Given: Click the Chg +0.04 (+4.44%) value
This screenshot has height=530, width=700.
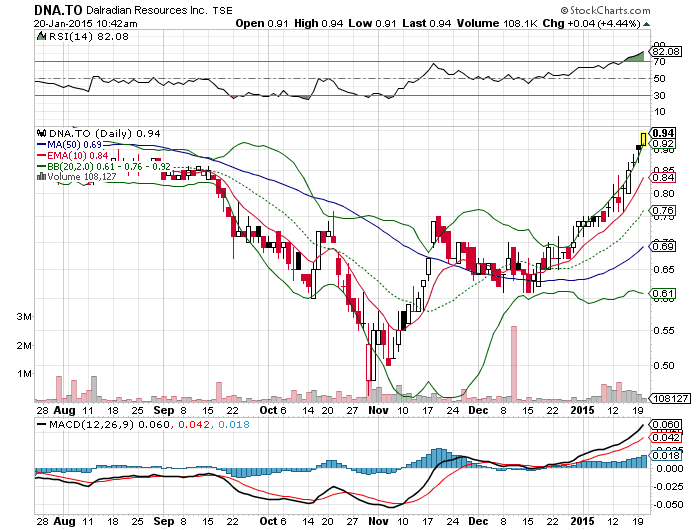Looking at the screenshot, I should point(592,24).
